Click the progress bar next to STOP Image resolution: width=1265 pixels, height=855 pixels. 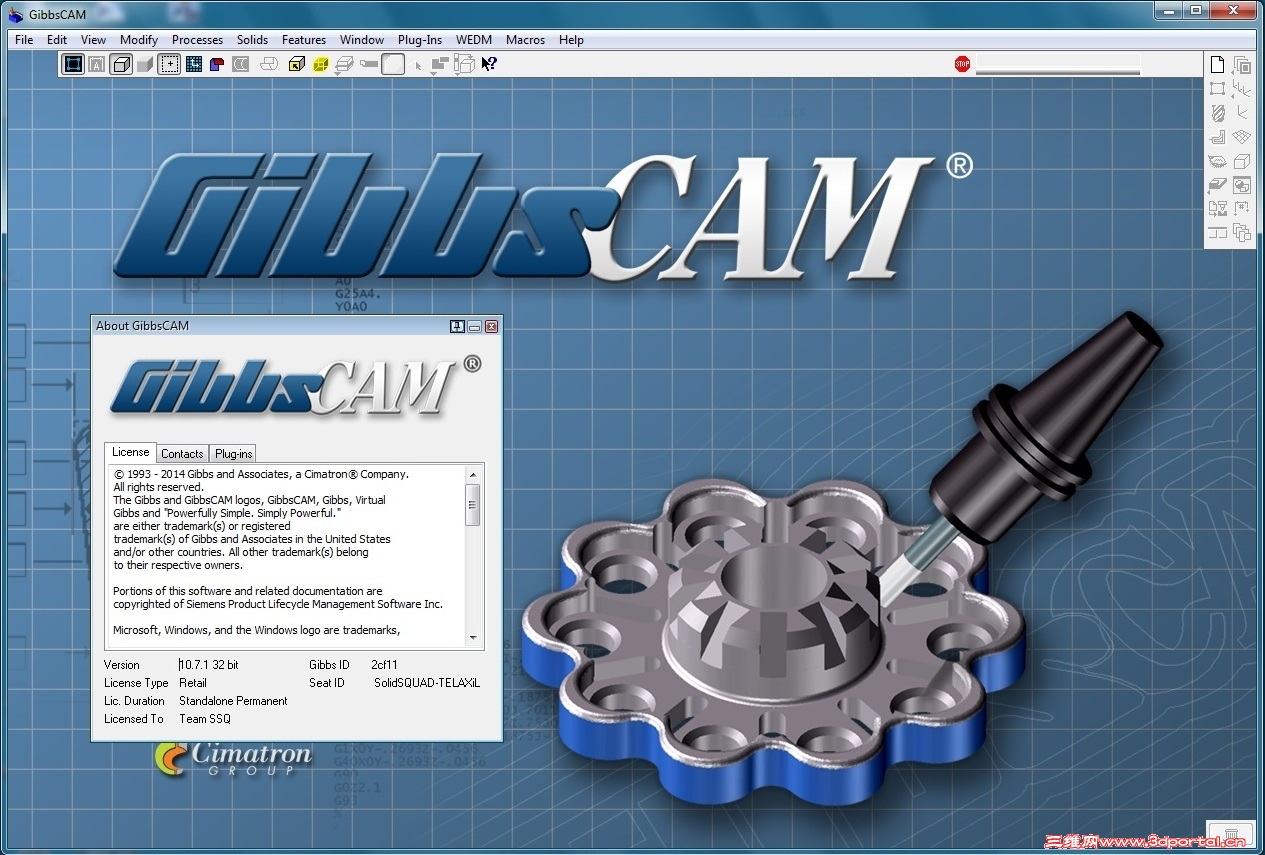[1058, 64]
